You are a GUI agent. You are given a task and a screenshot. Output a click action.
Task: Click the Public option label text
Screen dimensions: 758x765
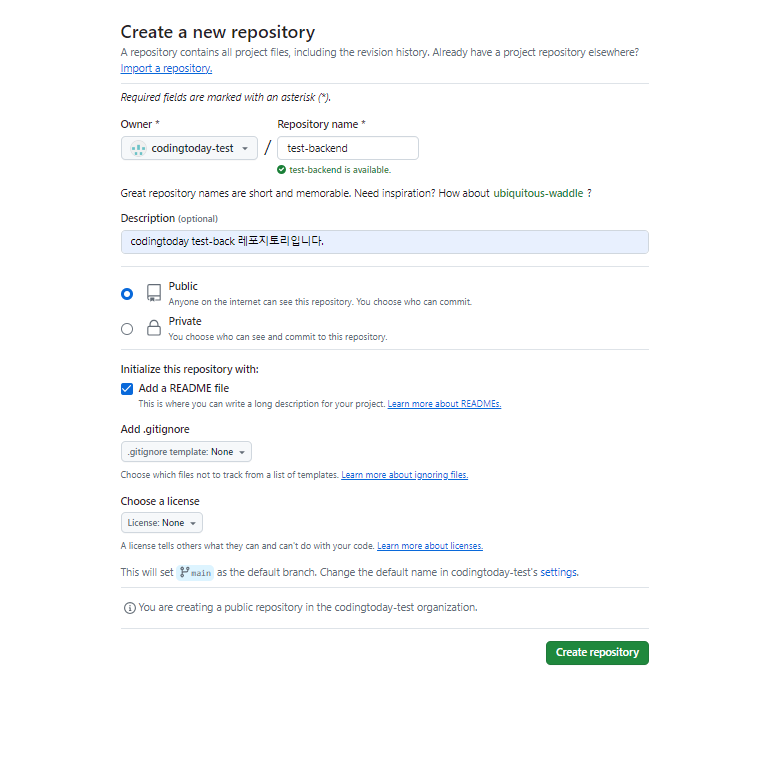click(183, 286)
